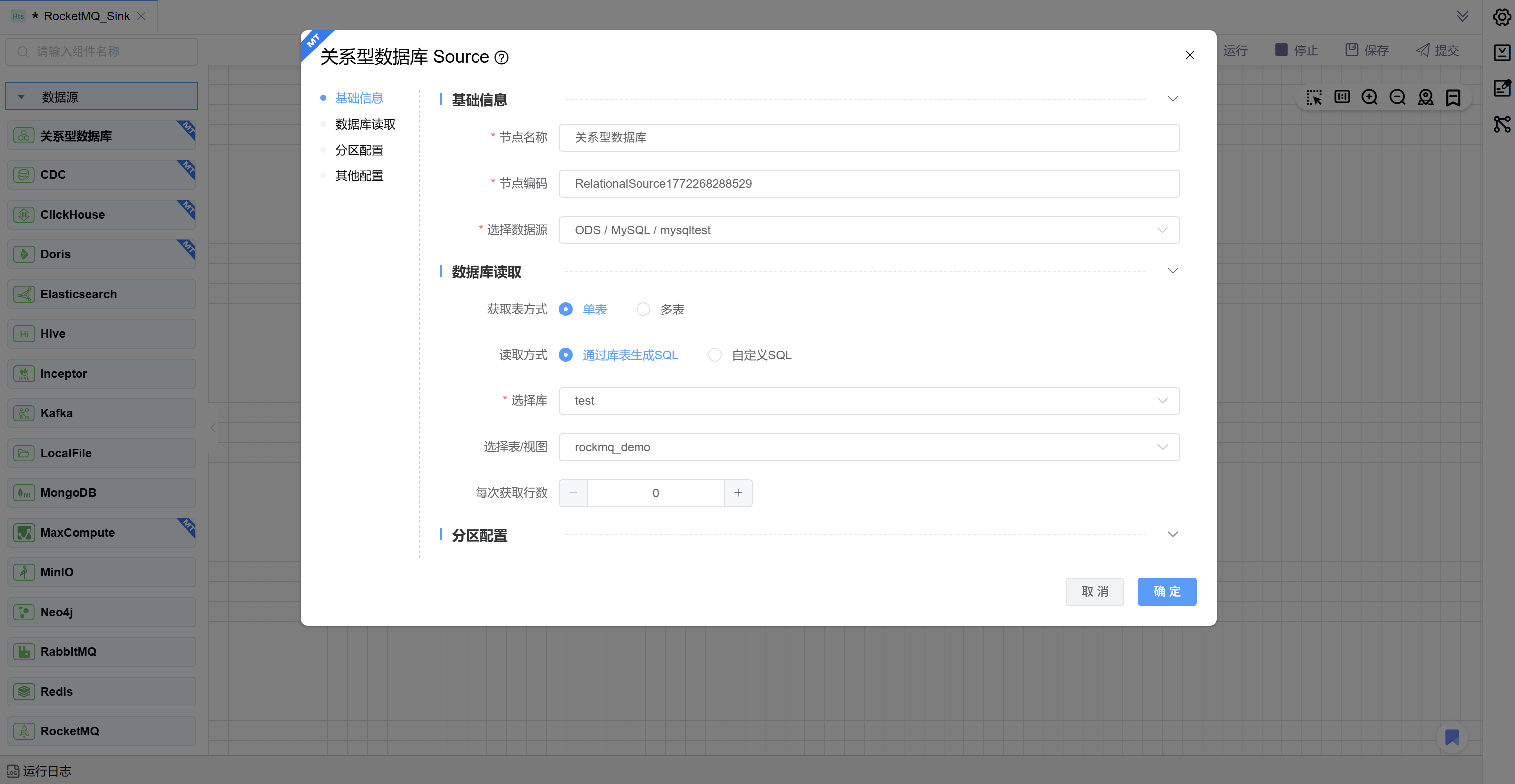The height and width of the screenshot is (784, 1515).
Task: Click the plus icon for rows per fetch
Action: (738, 493)
